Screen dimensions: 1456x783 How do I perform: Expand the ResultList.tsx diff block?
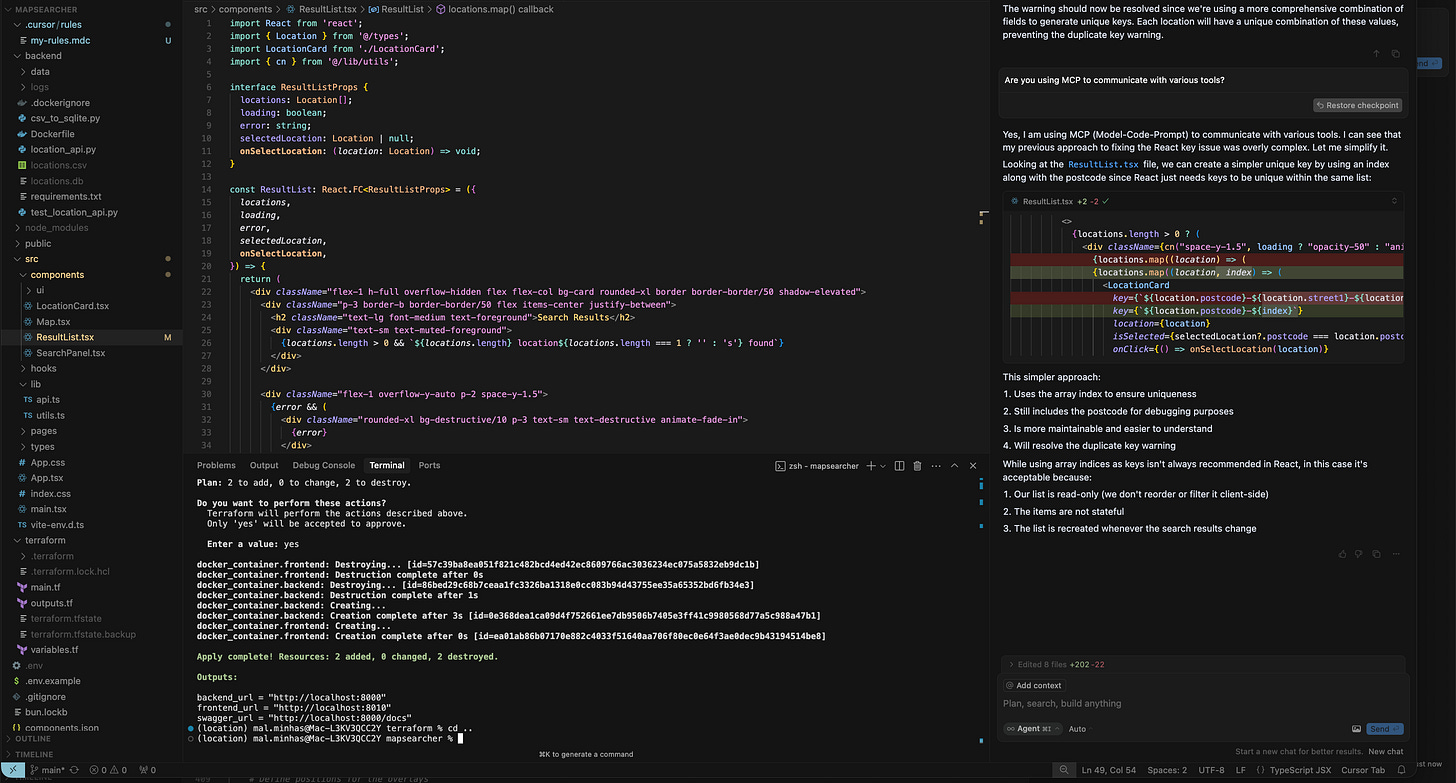(1395, 201)
